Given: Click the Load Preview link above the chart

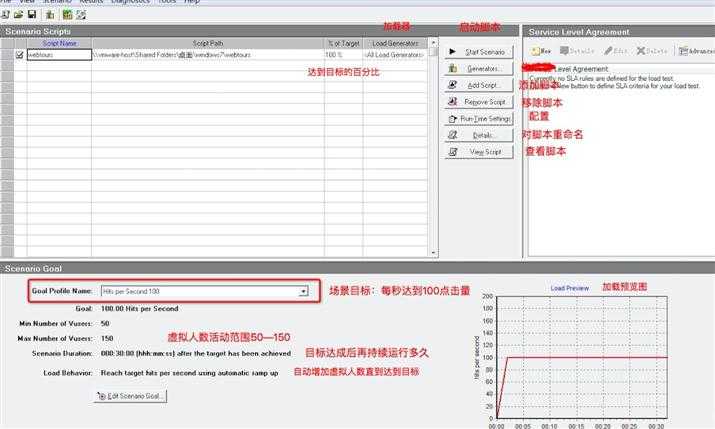Looking at the screenshot, I should point(570,288).
